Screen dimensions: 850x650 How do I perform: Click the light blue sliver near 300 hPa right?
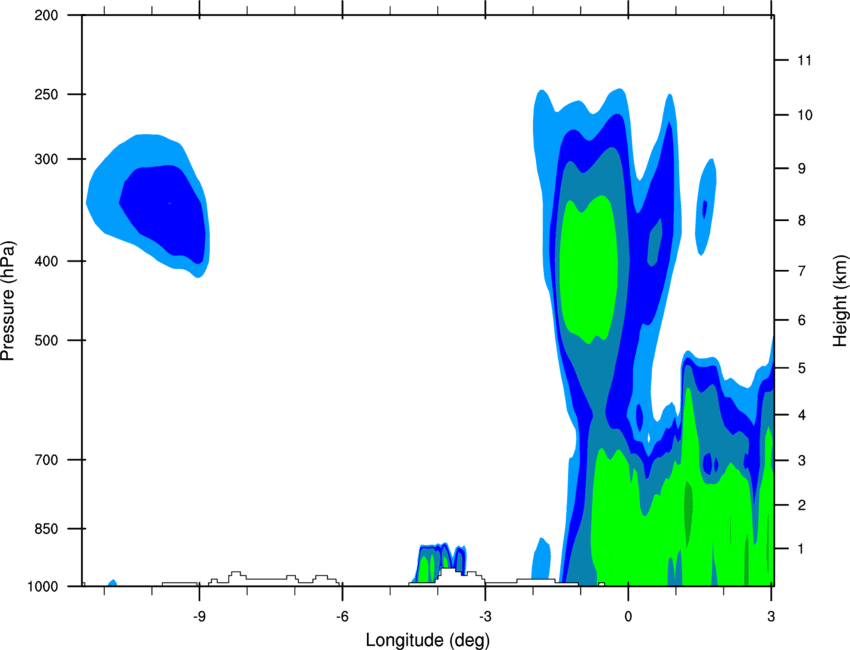coord(706,206)
